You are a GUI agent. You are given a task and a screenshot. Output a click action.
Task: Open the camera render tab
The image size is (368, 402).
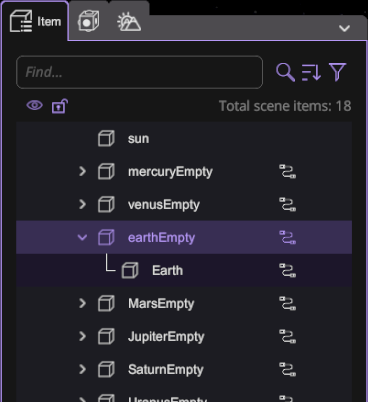point(88,21)
